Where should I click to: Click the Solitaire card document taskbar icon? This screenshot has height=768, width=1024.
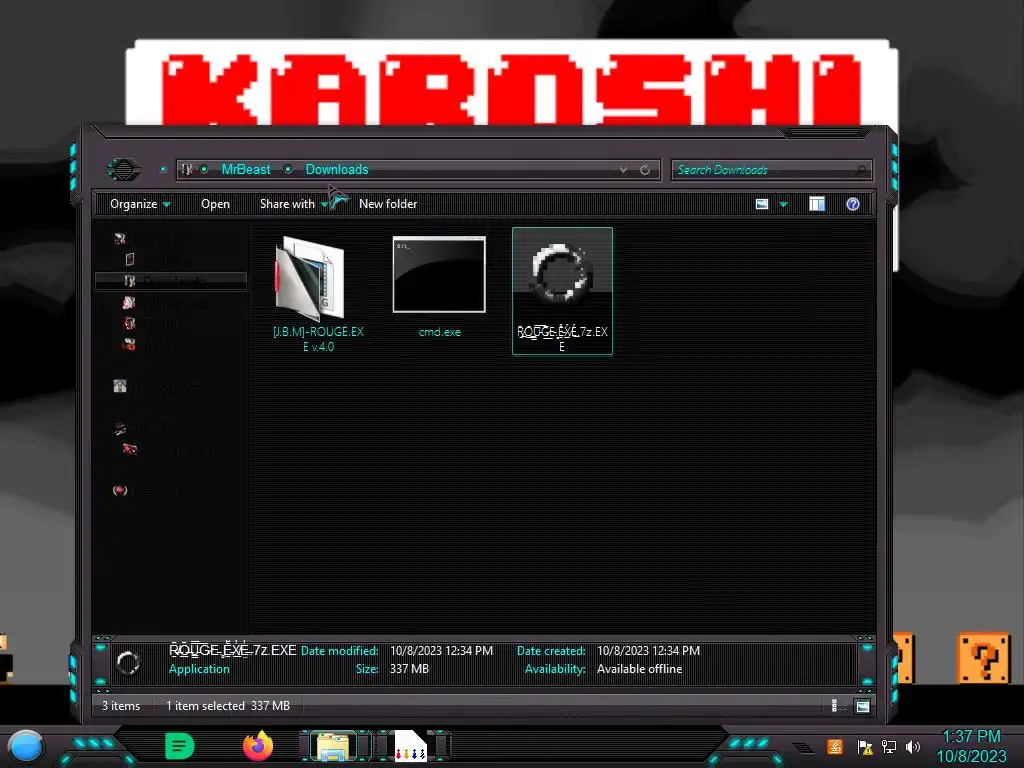411,746
